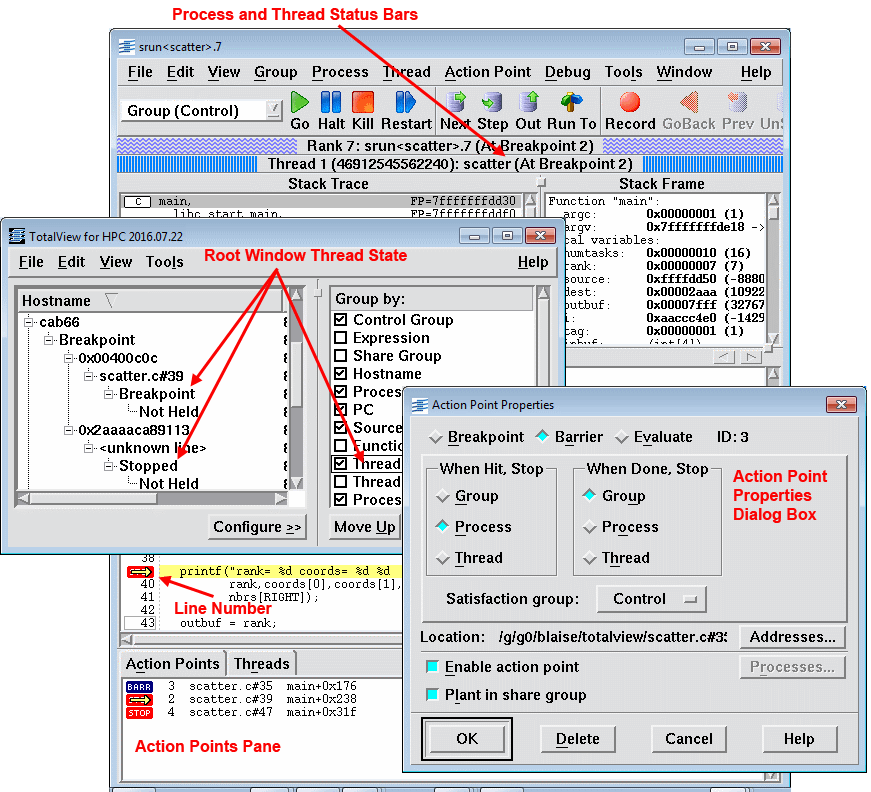
Task: Click the breakpoint arrow icon for scatter.c#39
Action: 139,700
